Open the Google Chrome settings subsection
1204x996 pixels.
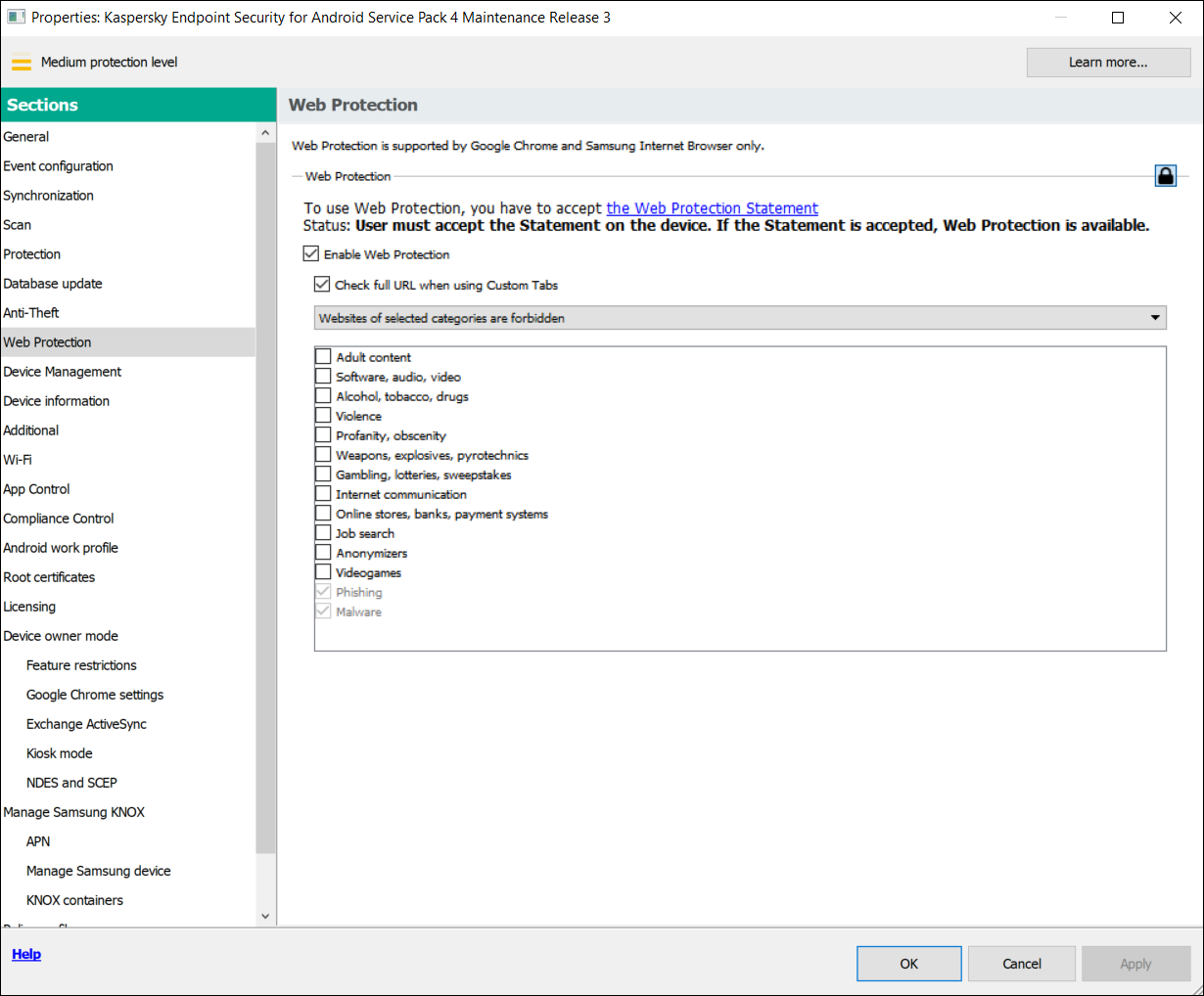click(94, 694)
